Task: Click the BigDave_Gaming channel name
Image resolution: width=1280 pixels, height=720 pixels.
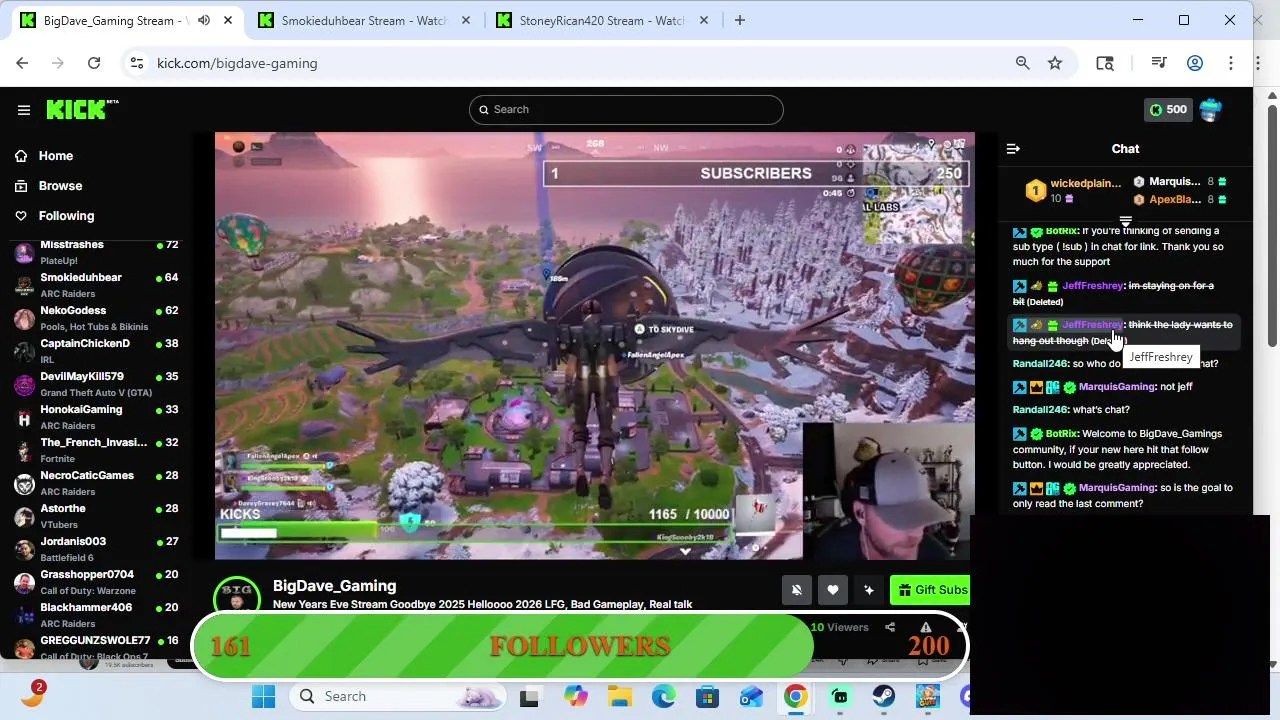Action: tap(334, 586)
